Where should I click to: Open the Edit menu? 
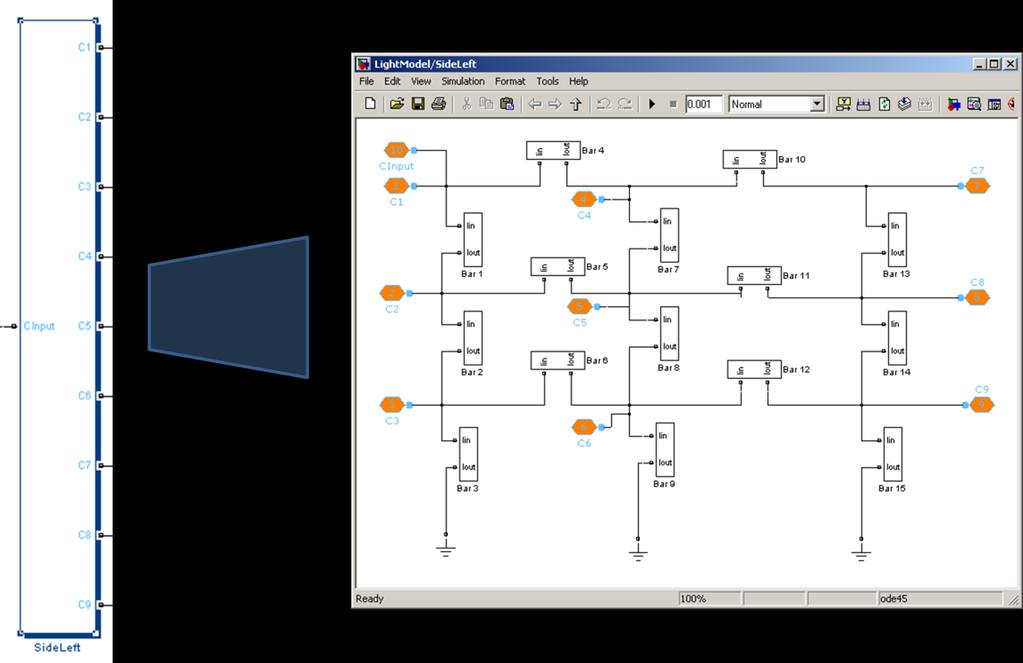[x=392, y=81]
